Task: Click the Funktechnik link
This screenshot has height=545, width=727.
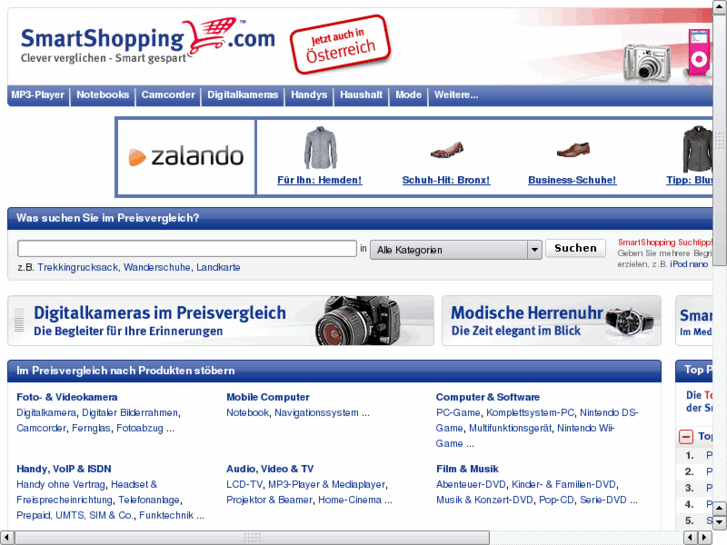Action: [x=166, y=515]
